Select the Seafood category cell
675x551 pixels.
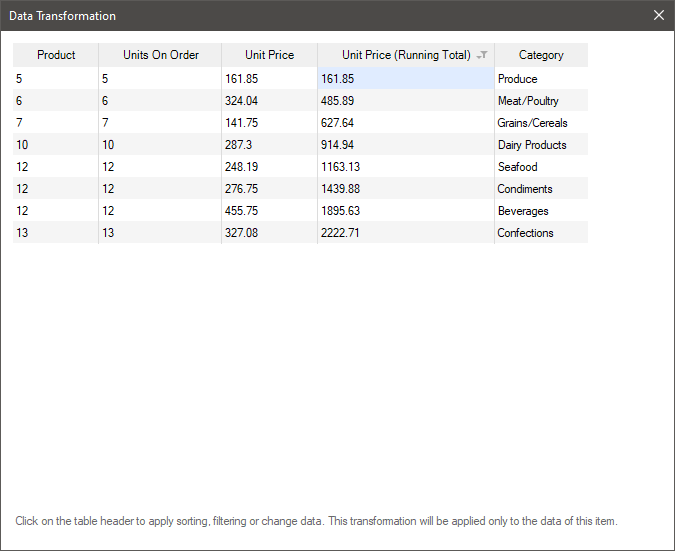[x=517, y=167]
